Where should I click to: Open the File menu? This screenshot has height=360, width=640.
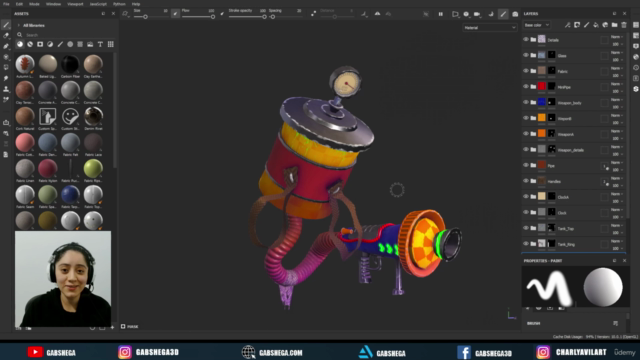pyautogui.click(x=6, y=4)
